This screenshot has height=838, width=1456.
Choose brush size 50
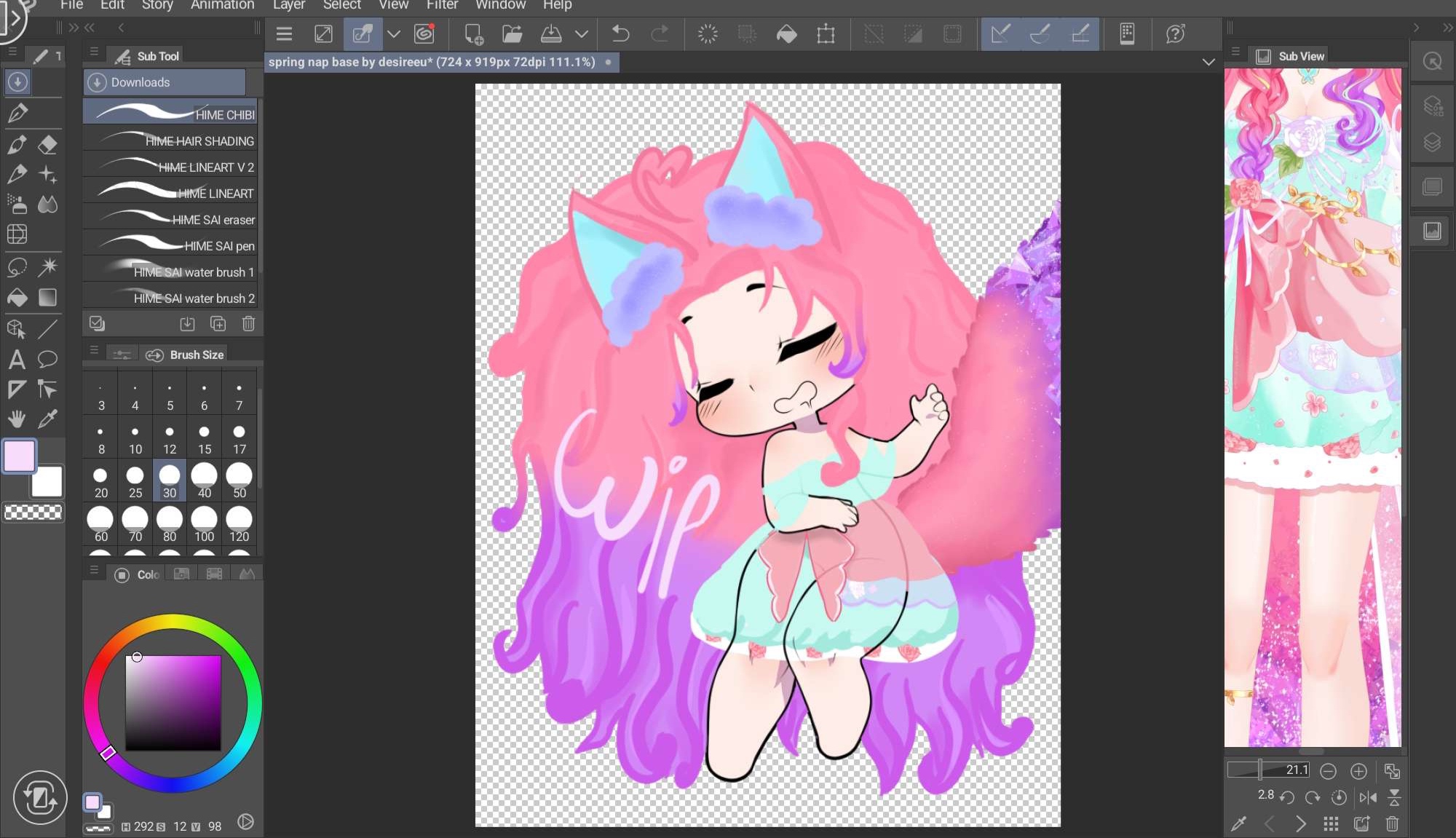point(240,481)
